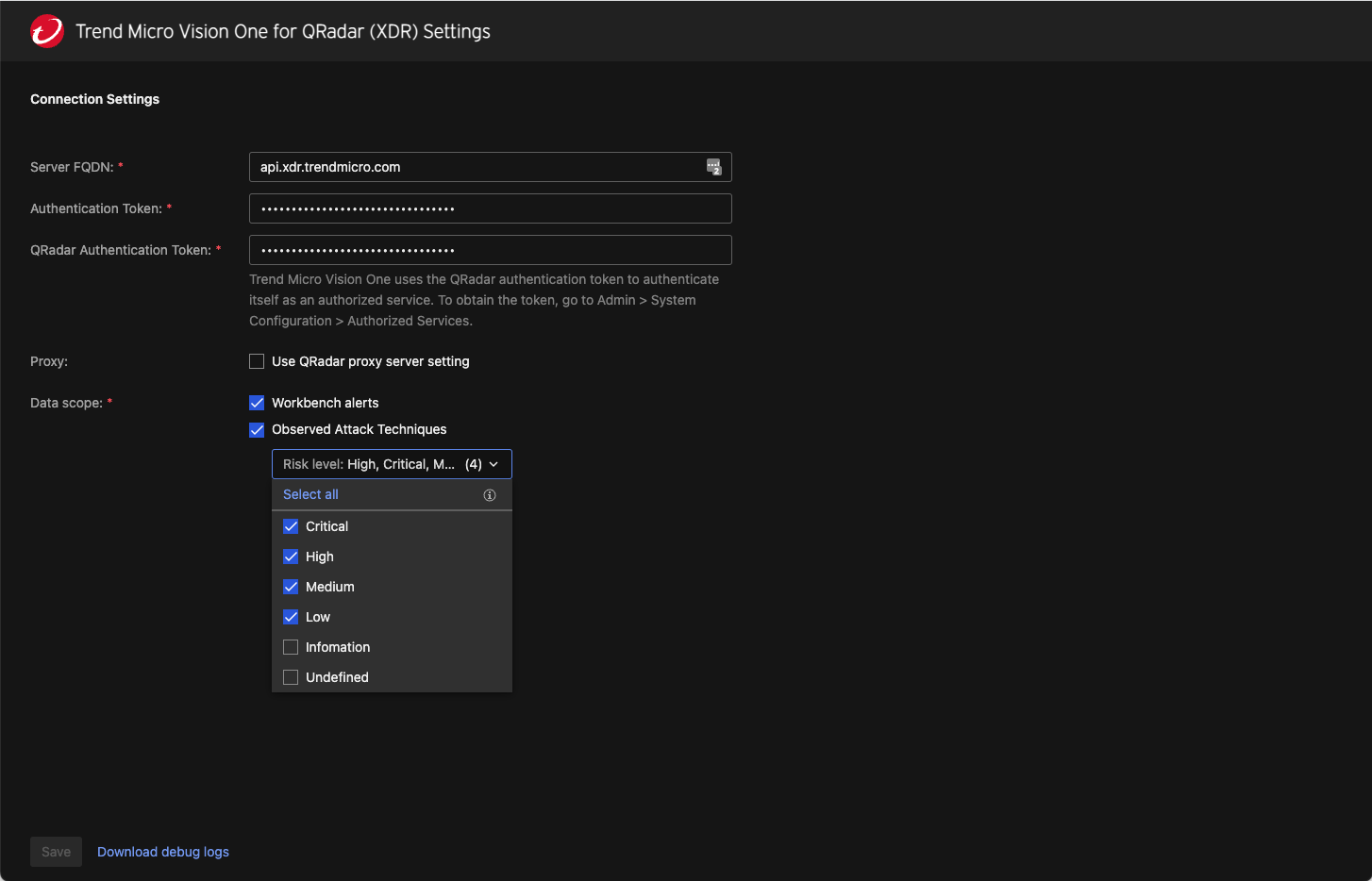Download debug logs link
The image size is (1372, 881).
click(163, 852)
